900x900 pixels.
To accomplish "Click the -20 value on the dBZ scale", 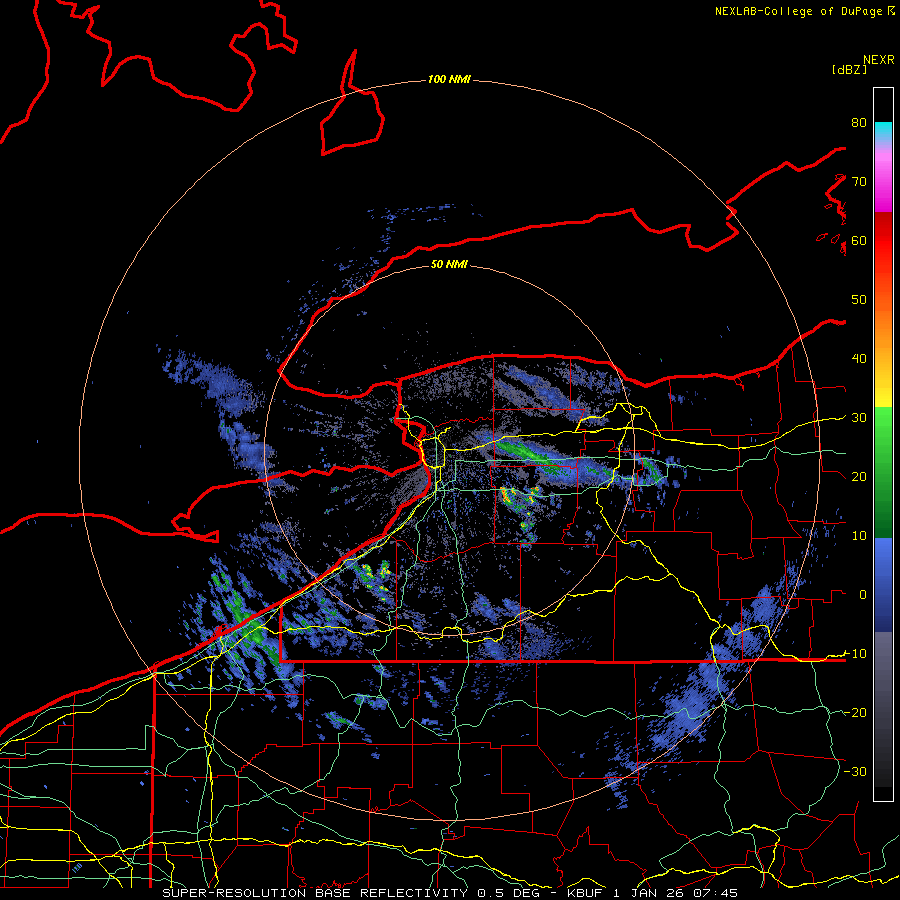I will pos(855,712).
